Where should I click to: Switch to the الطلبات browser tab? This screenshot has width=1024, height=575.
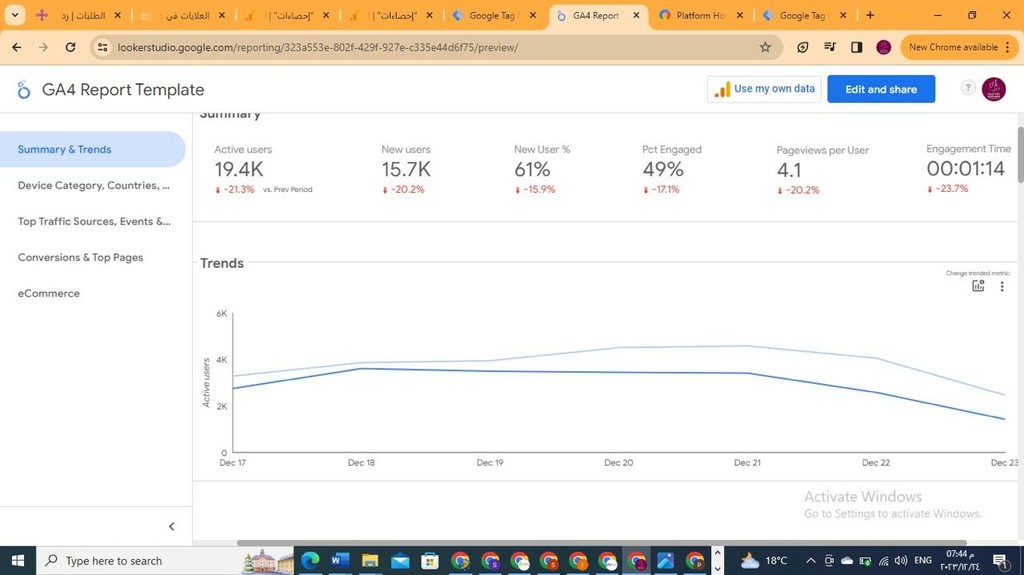(78, 15)
